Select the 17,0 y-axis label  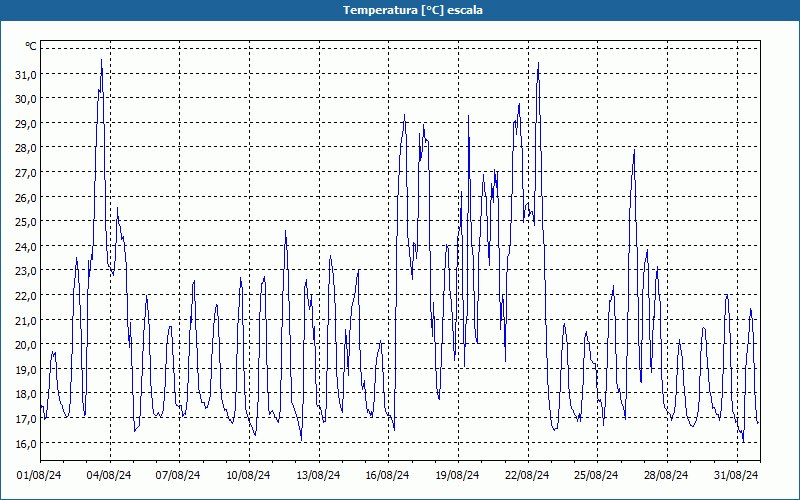pos(26,419)
